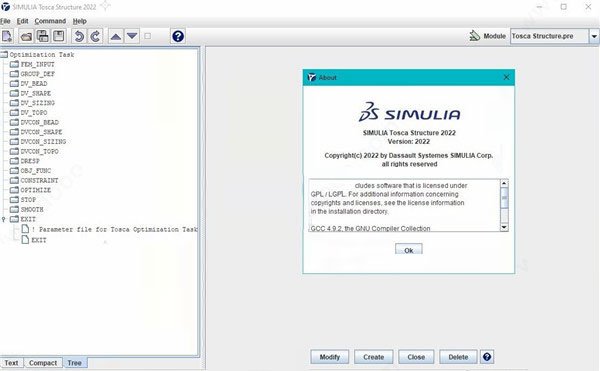This screenshot has height=371, width=600.
Task: Click the Create button
Action: (373, 357)
